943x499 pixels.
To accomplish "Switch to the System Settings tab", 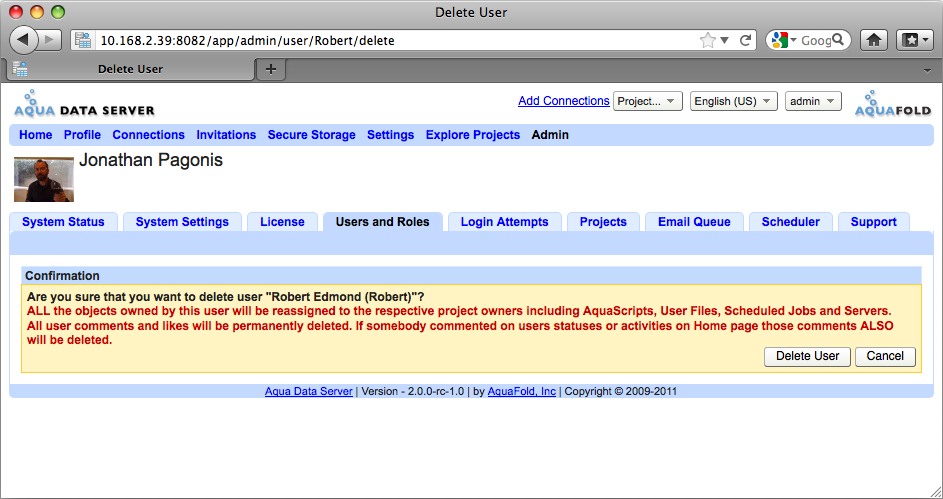I will tap(182, 222).
